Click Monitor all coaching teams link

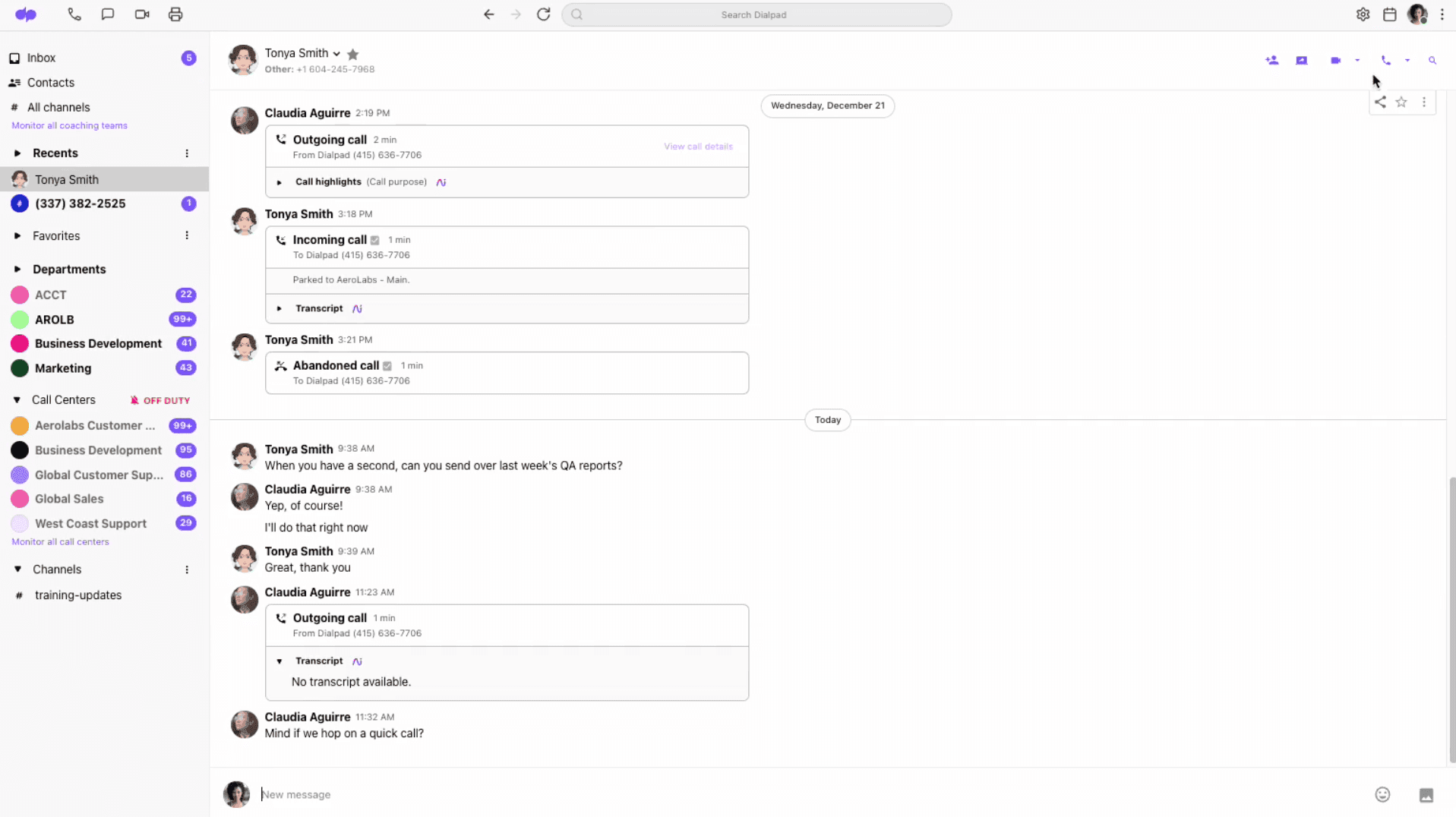(69, 126)
